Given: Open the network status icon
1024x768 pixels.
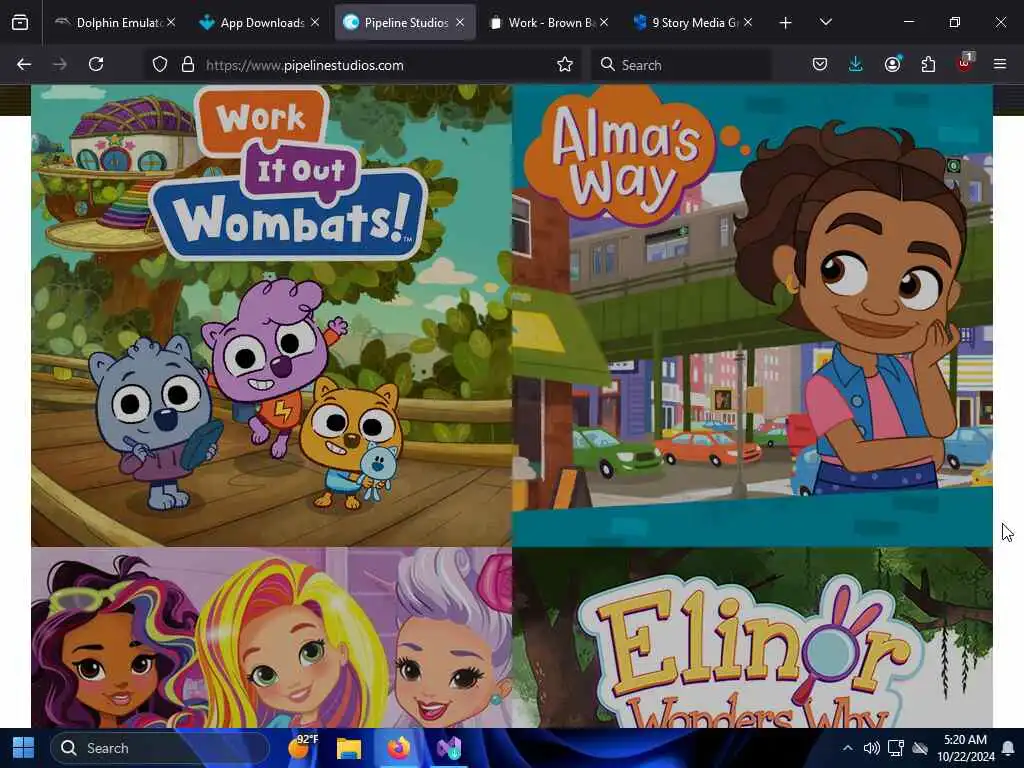Looking at the screenshot, I should tap(896, 748).
